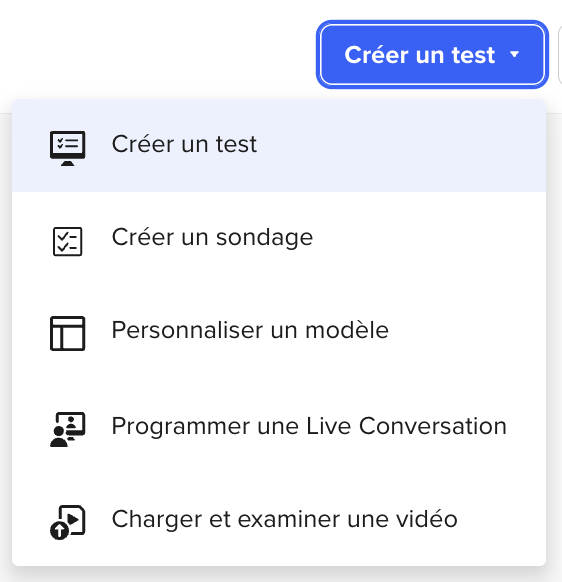Click the highlighted row's blank area right of Créer un test
The image size is (562, 582).
click(x=401, y=146)
